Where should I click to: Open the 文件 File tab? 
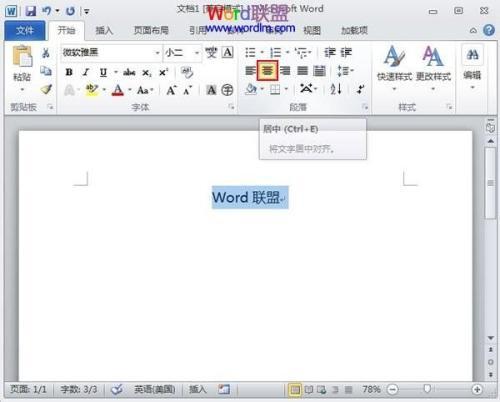[25, 31]
